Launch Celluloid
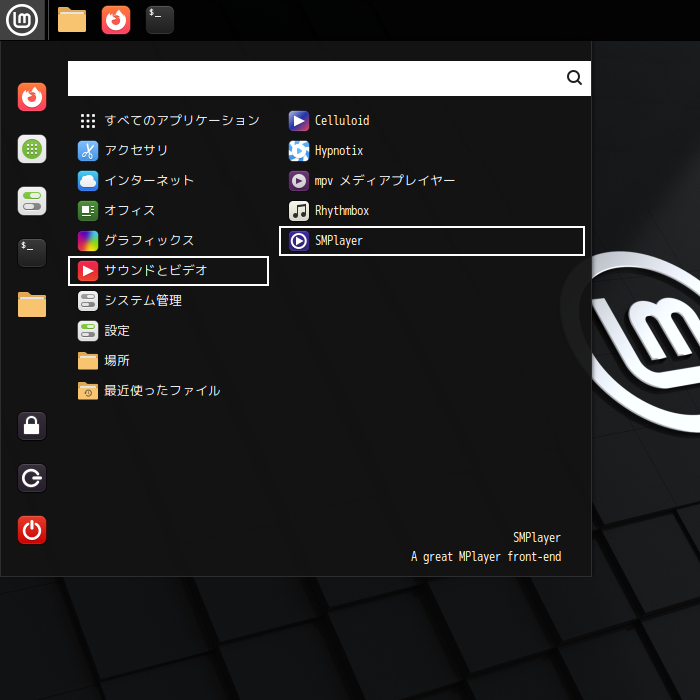This screenshot has width=700, height=700. coord(432,121)
